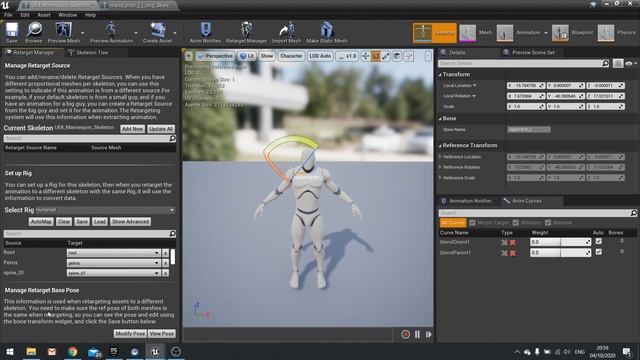This screenshot has width=640, height=360.
Task: Open the Root target bone dropdown
Action: 113,253
